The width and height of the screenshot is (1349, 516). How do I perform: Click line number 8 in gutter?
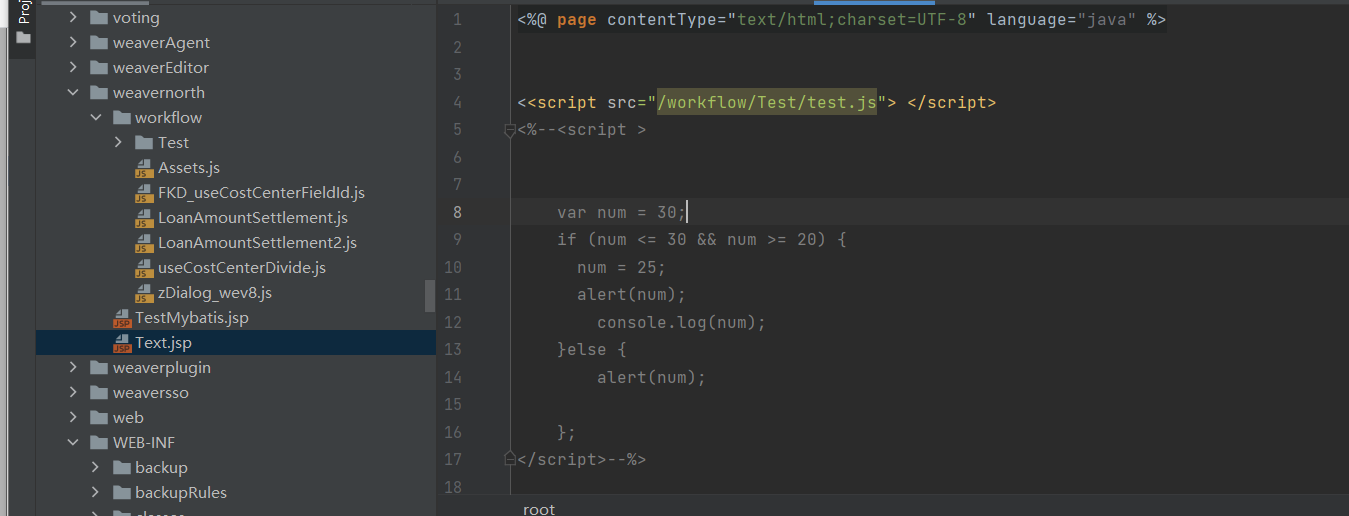[457, 212]
